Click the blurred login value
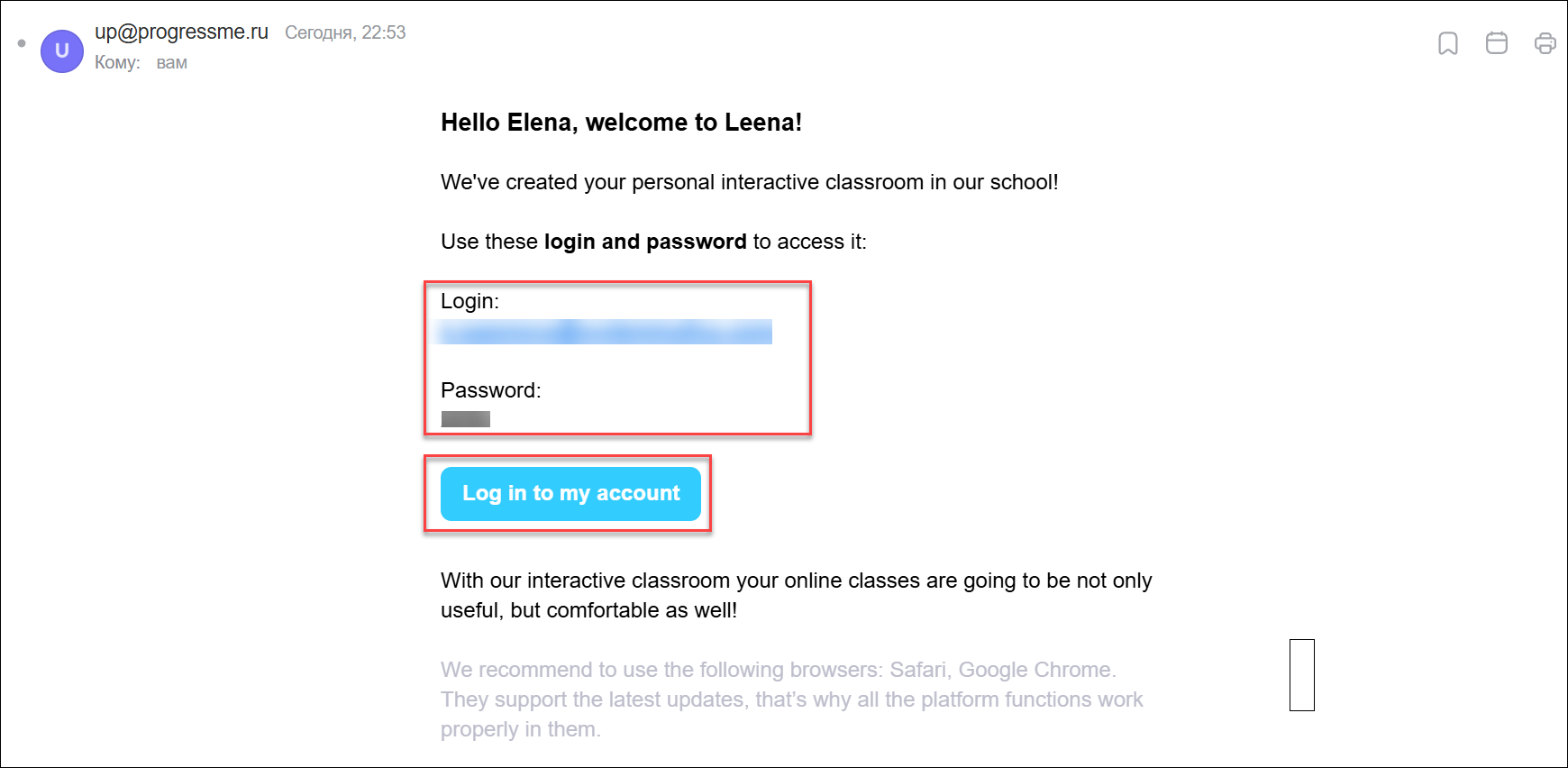The width and height of the screenshot is (1568, 768). tap(606, 332)
